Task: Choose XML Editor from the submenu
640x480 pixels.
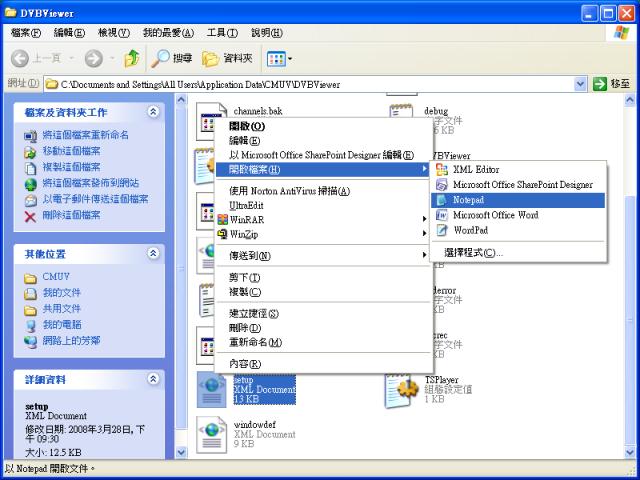Action: click(475, 170)
